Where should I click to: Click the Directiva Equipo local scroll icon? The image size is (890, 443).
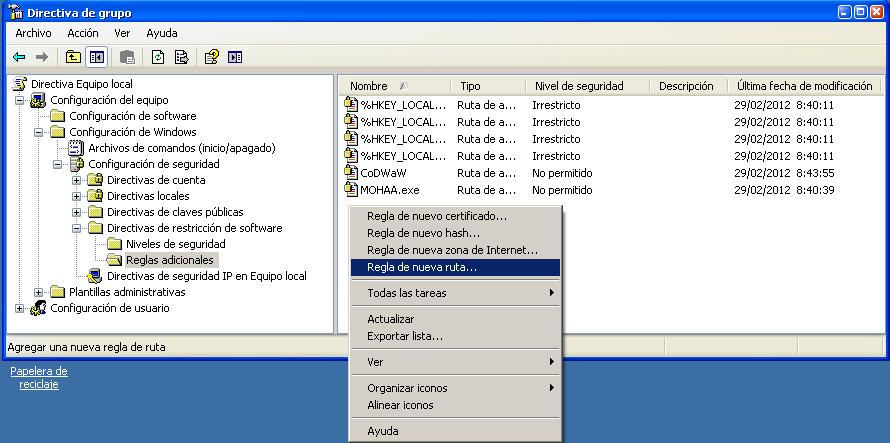pos(19,84)
